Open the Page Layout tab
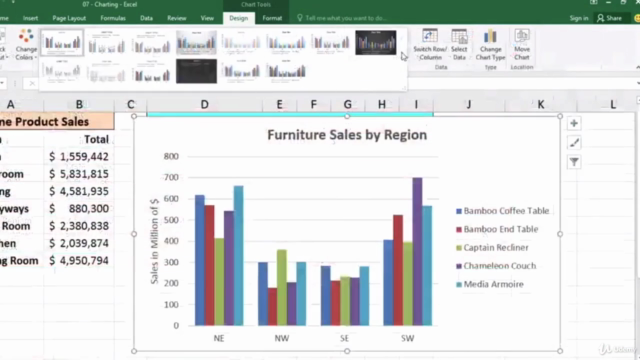The image size is (640, 360). coord(69,18)
